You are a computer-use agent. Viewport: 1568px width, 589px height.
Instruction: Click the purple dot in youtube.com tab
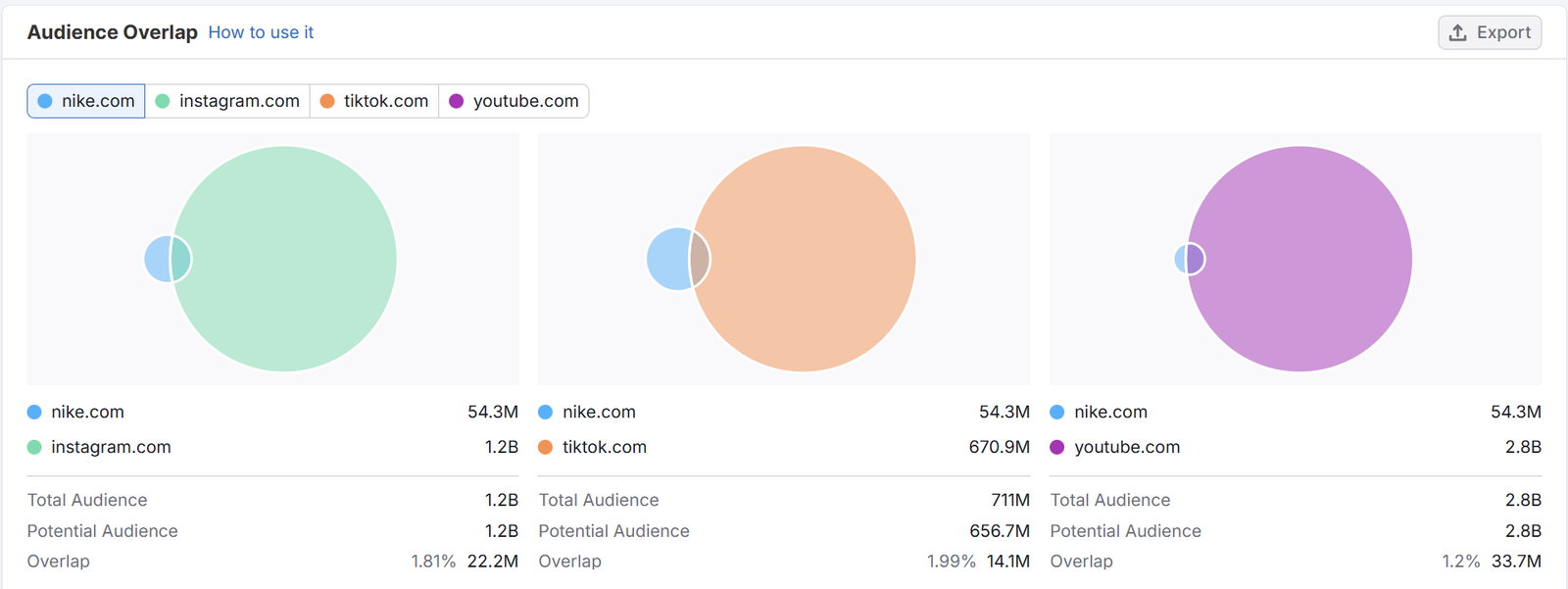click(x=456, y=101)
